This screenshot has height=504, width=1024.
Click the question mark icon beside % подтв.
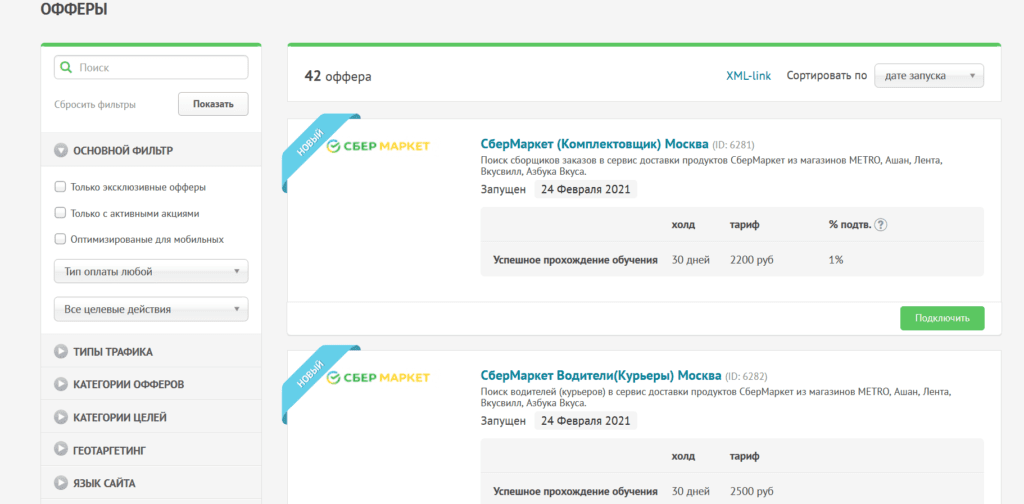coord(881,225)
